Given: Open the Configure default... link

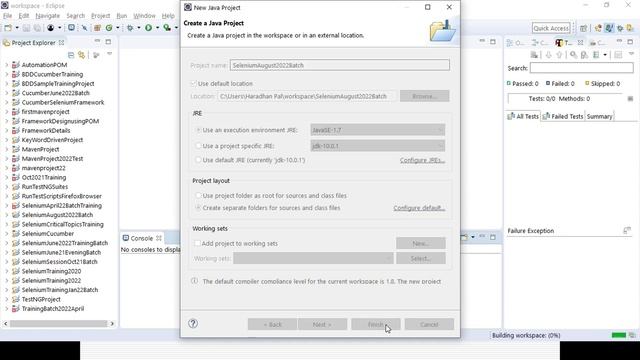Looking at the screenshot, I should click(x=419, y=208).
